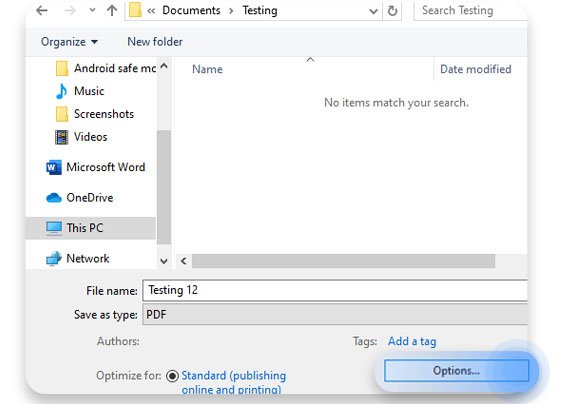Image resolution: width=562 pixels, height=404 pixels.
Task: Open the Organize menu
Action: (x=69, y=42)
